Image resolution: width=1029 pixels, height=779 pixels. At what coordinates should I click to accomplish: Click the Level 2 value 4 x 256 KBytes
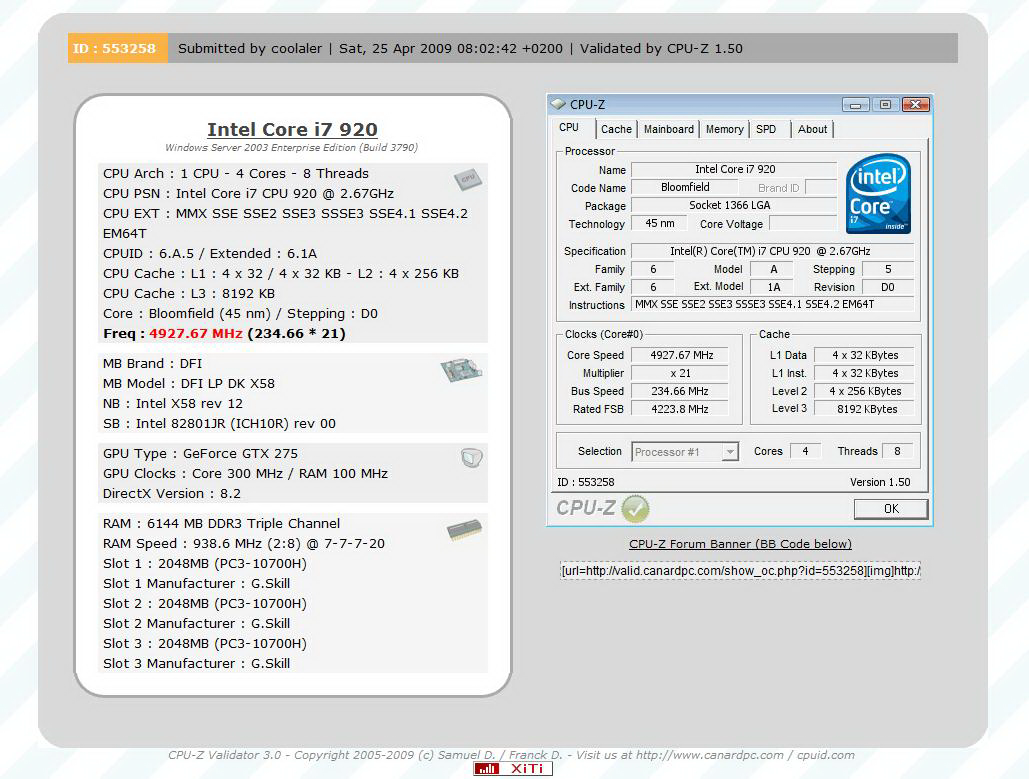click(x=865, y=391)
